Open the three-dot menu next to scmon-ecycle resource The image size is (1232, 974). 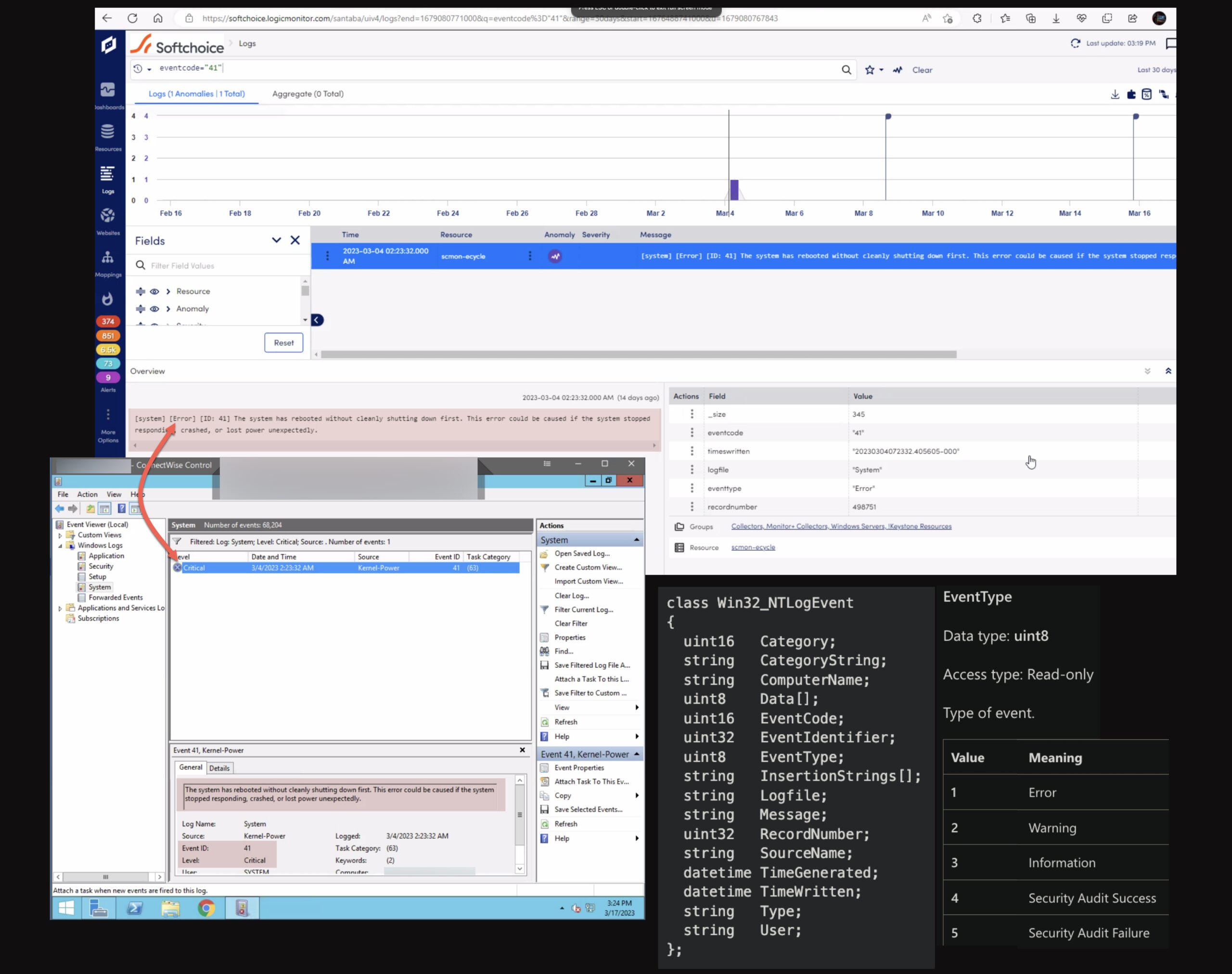(x=530, y=256)
